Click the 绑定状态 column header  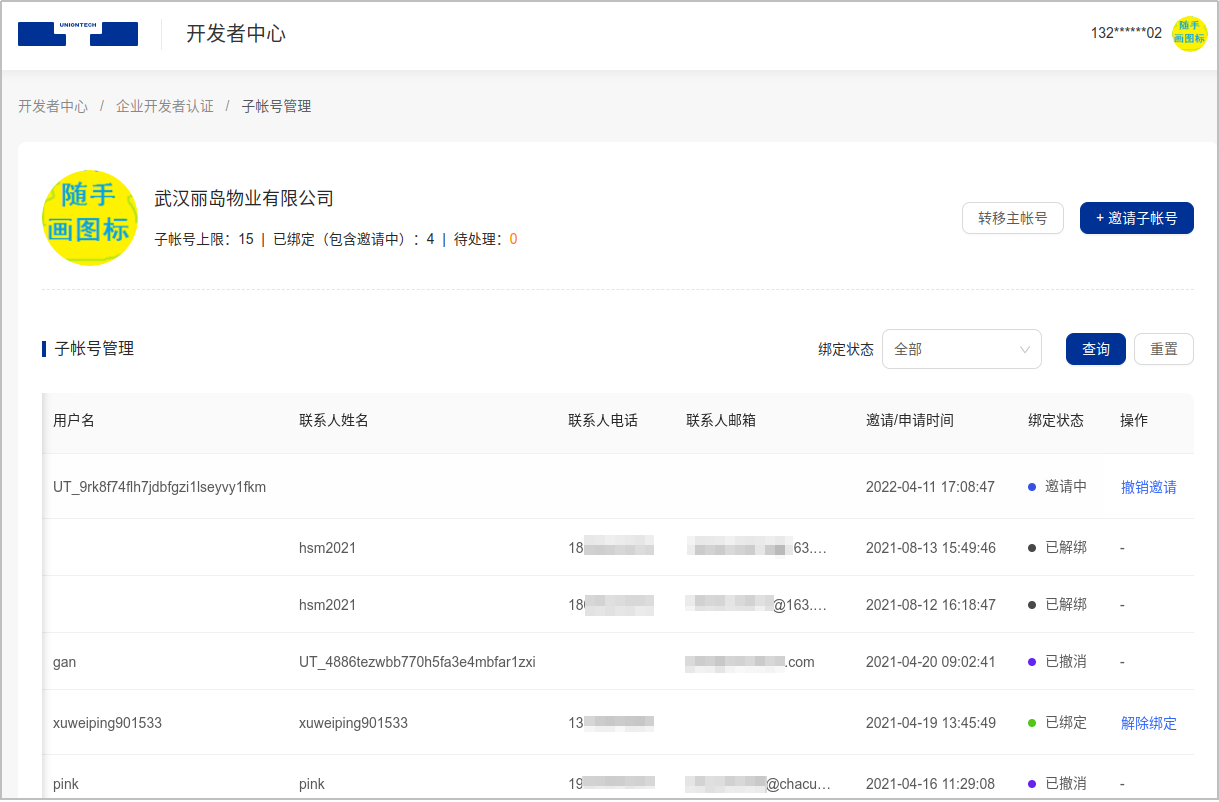coord(1055,421)
